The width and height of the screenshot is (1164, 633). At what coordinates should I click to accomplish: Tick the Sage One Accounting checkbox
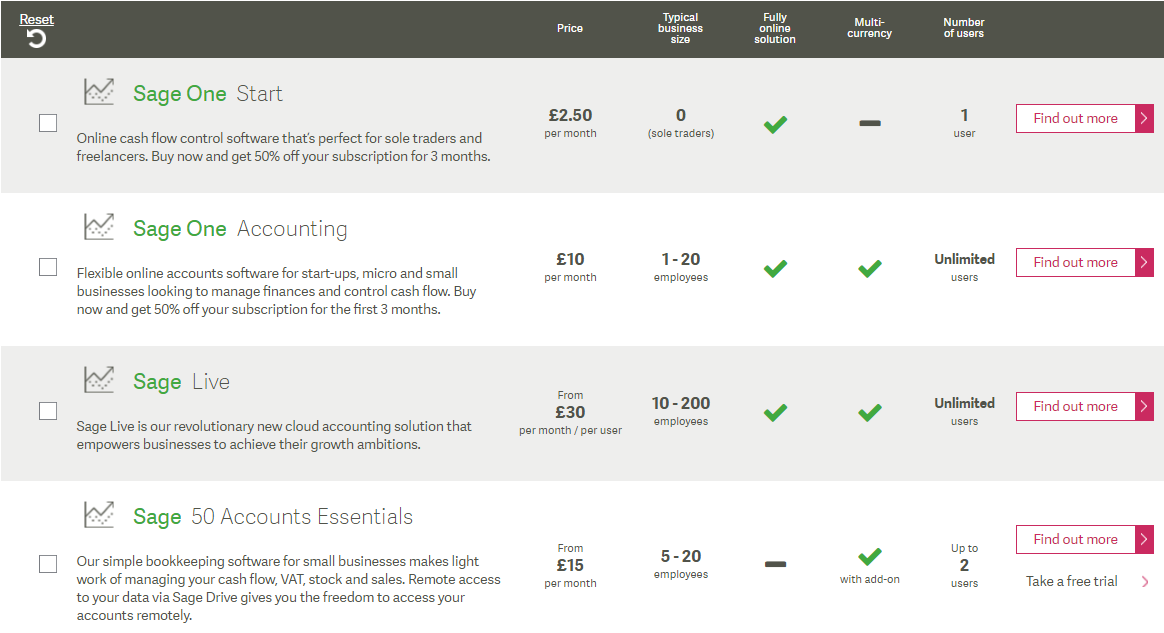point(48,267)
